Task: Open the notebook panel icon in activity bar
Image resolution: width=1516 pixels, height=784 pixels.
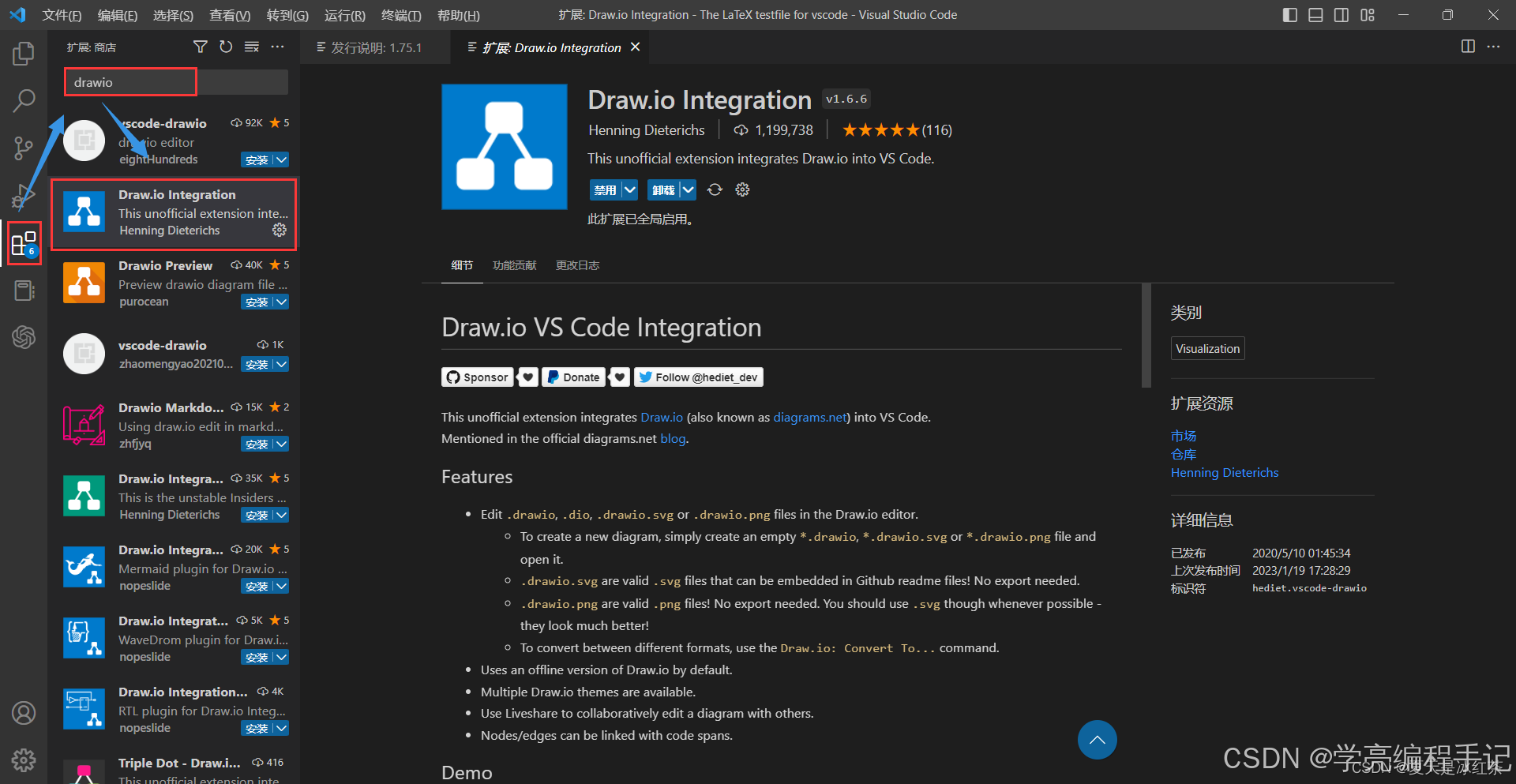Action: pos(24,291)
